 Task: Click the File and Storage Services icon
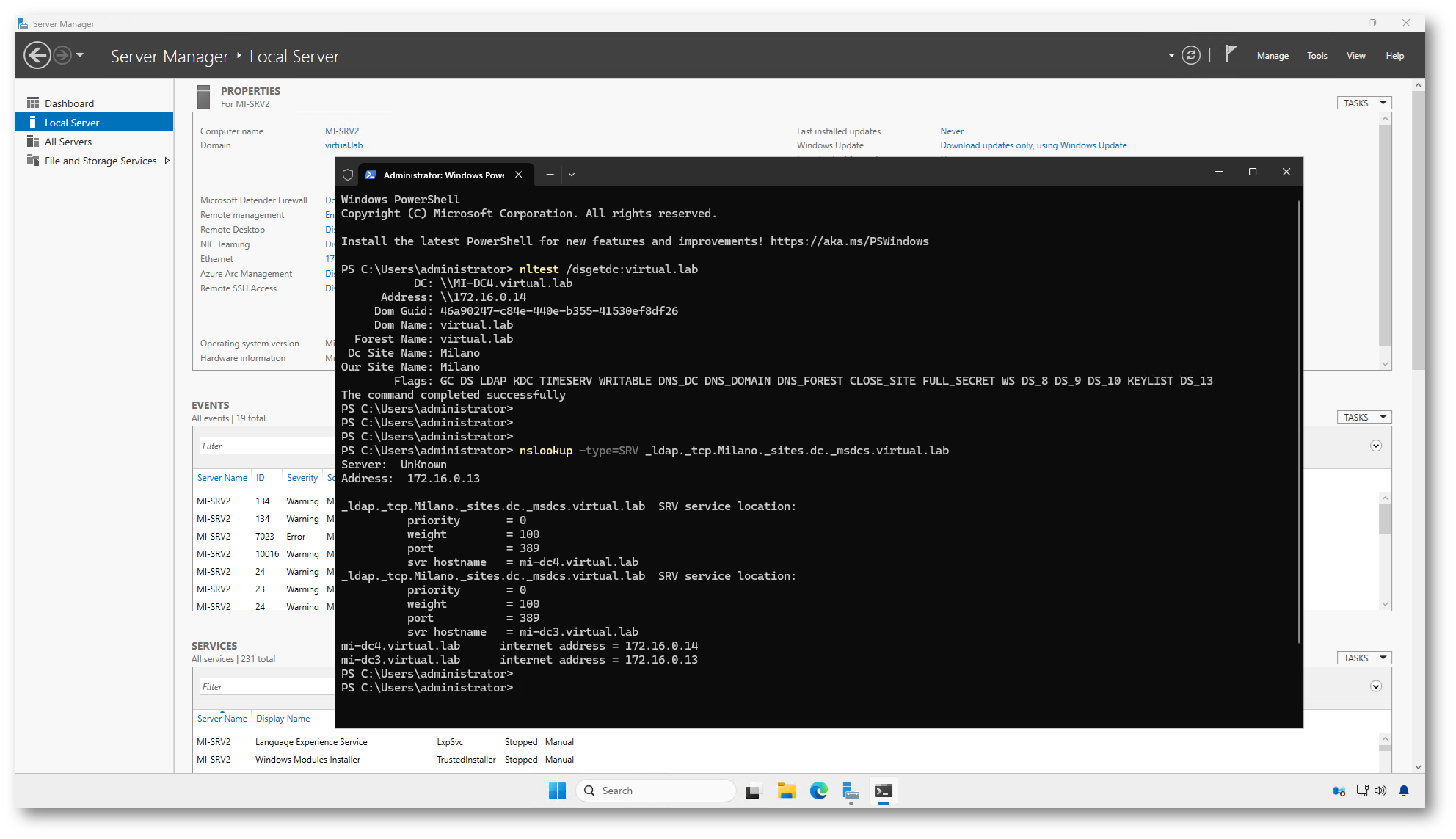click(33, 160)
